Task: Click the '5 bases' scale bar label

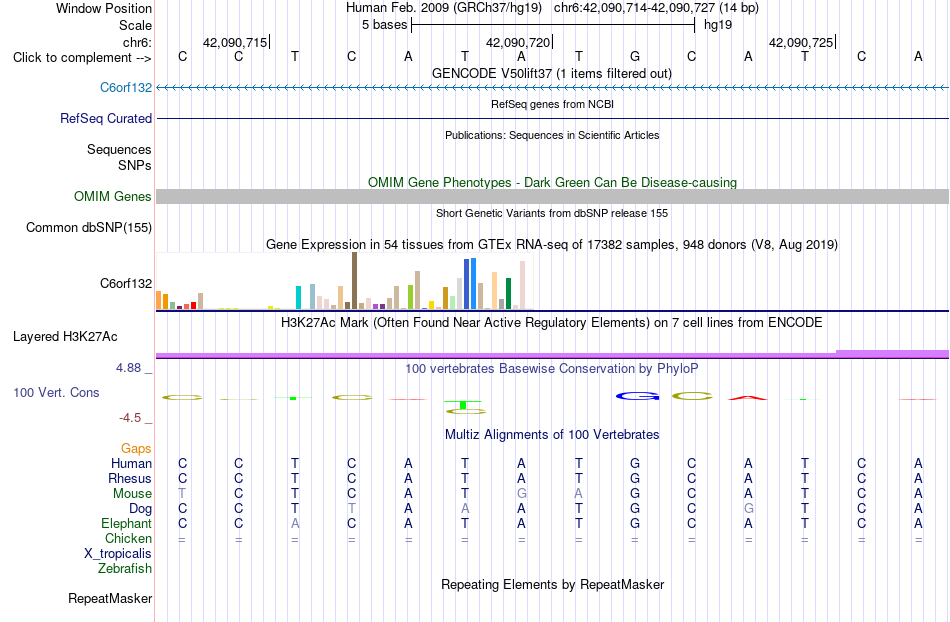Action: 385,25
